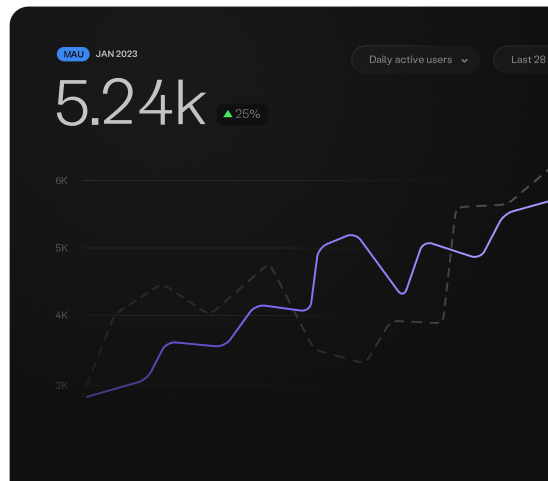Click the dashed line's lowest trough

pos(362,361)
